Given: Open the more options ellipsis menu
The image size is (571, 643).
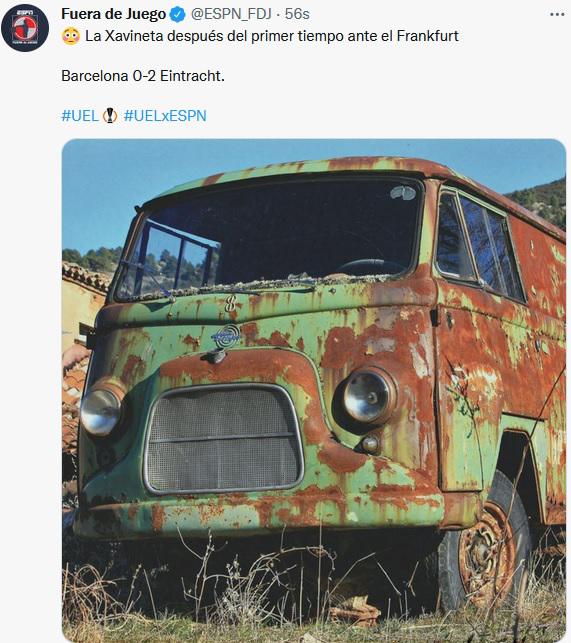Looking at the screenshot, I should click(557, 14).
